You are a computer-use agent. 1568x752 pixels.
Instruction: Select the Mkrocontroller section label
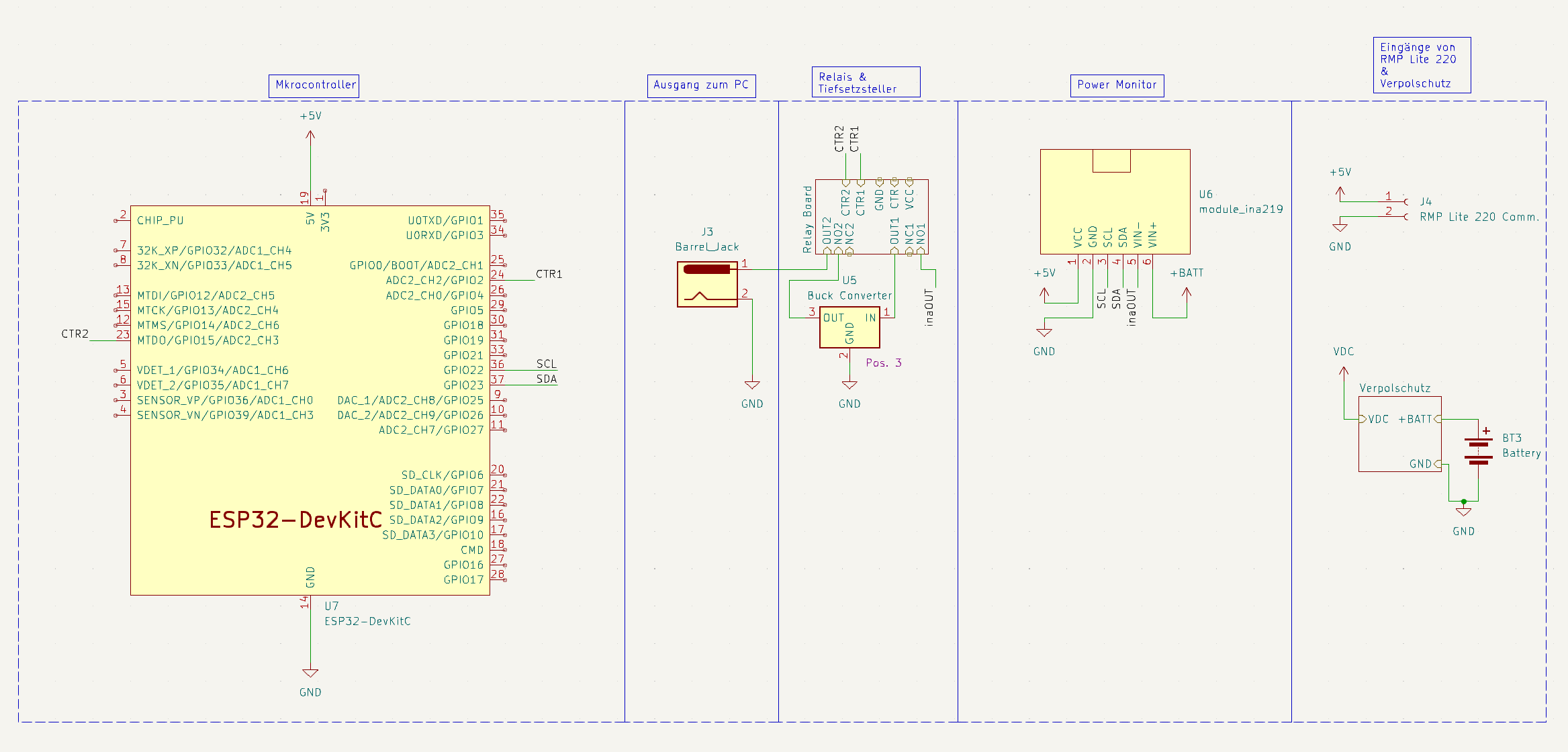(314, 85)
